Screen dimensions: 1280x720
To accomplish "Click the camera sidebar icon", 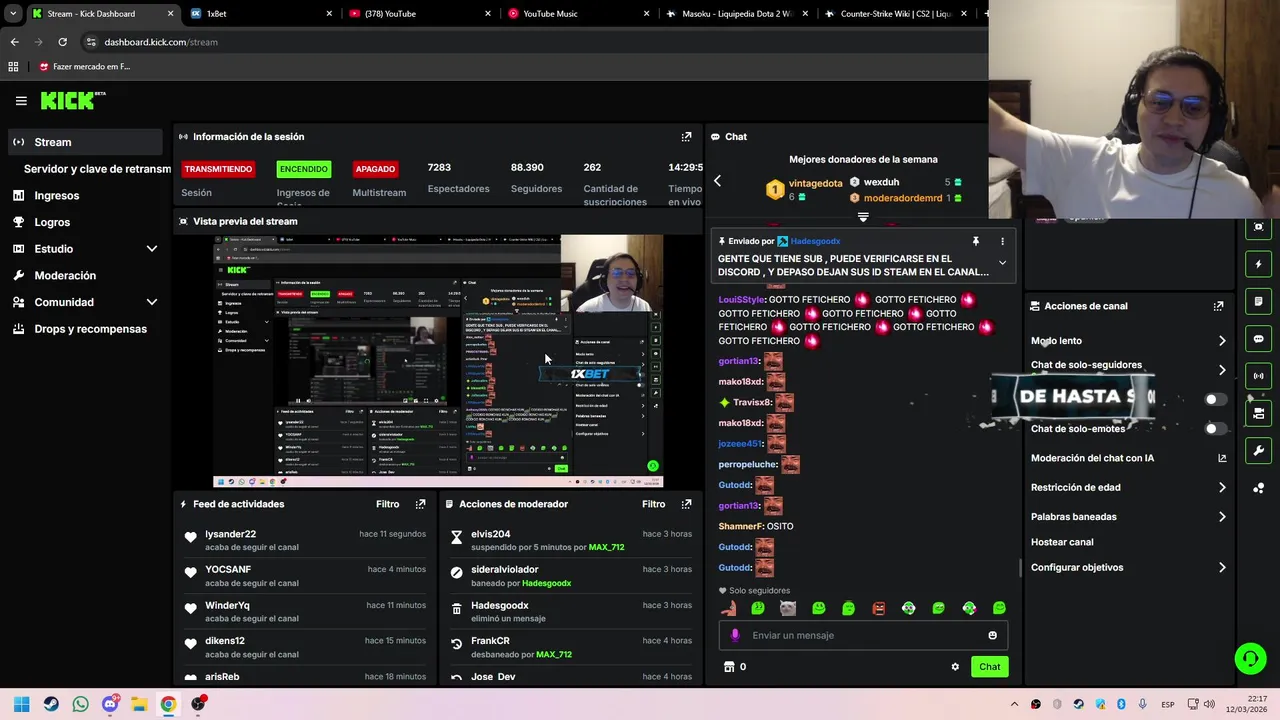I will click(x=1258, y=413).
